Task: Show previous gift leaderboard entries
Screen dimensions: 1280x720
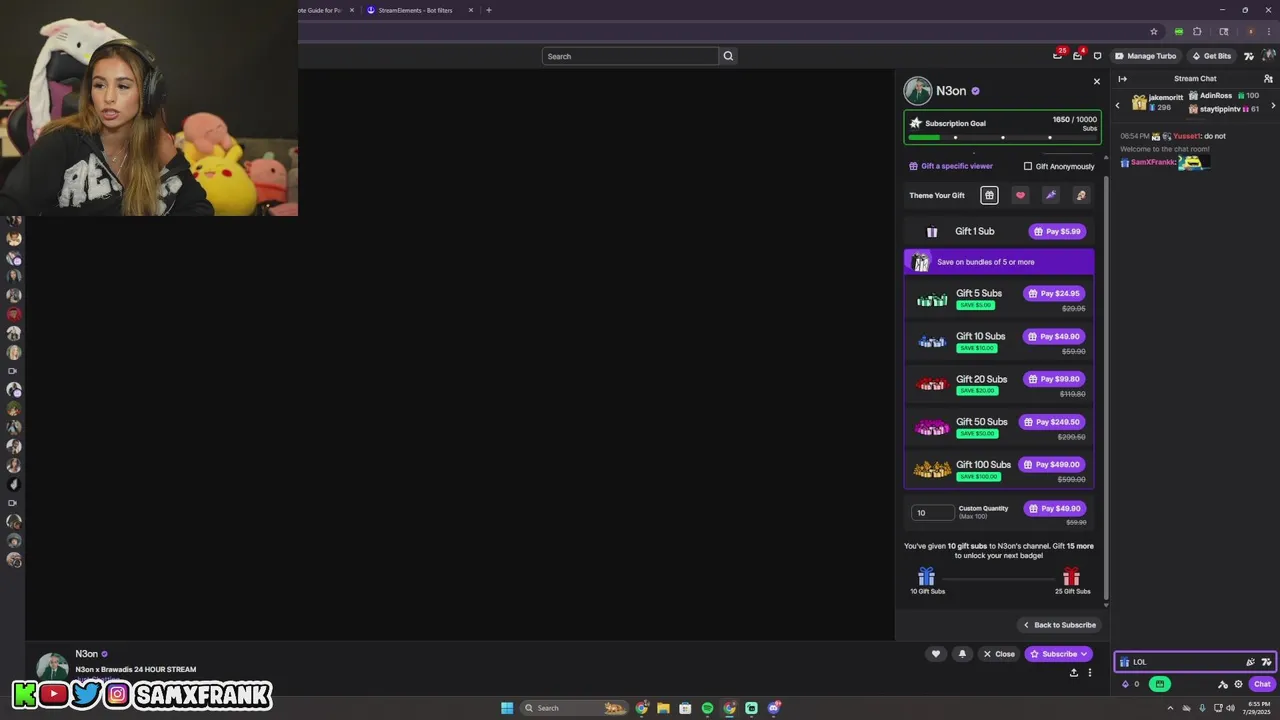Action: coord(1118,105)
